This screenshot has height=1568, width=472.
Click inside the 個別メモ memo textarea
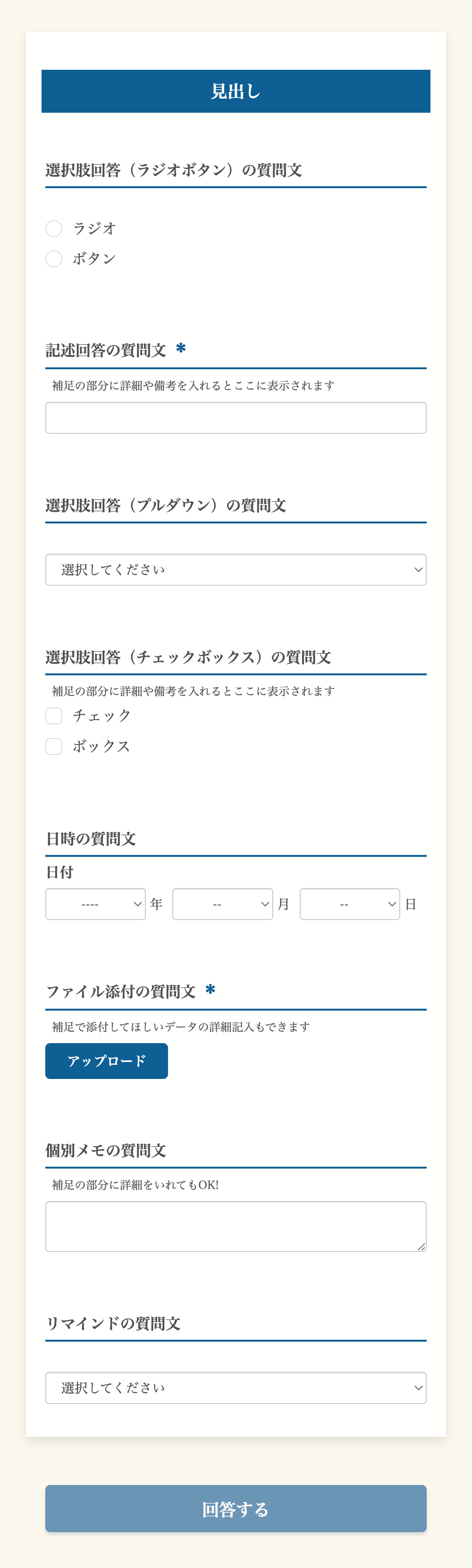pyautogui.click(x=236, y=1225)
